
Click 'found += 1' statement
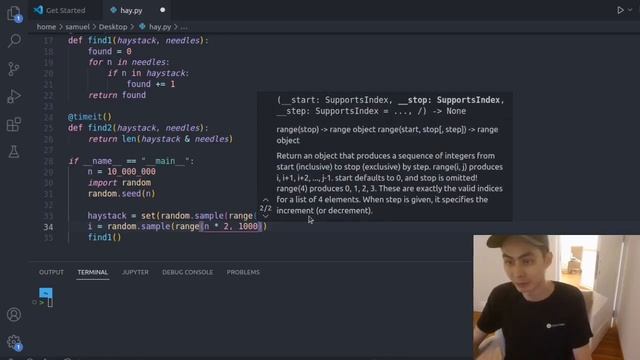[x=151, y=84]
